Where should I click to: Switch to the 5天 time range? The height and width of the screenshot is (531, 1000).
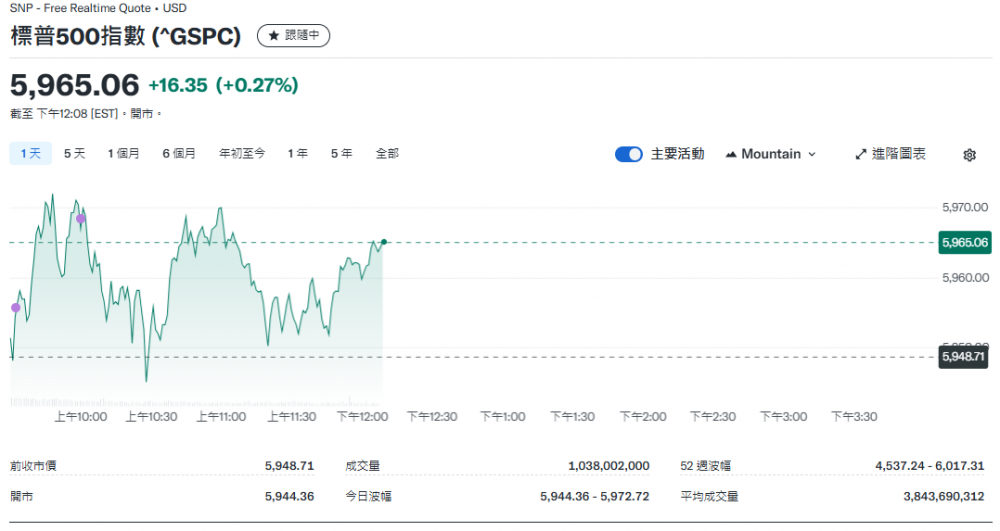pos(75,153)
